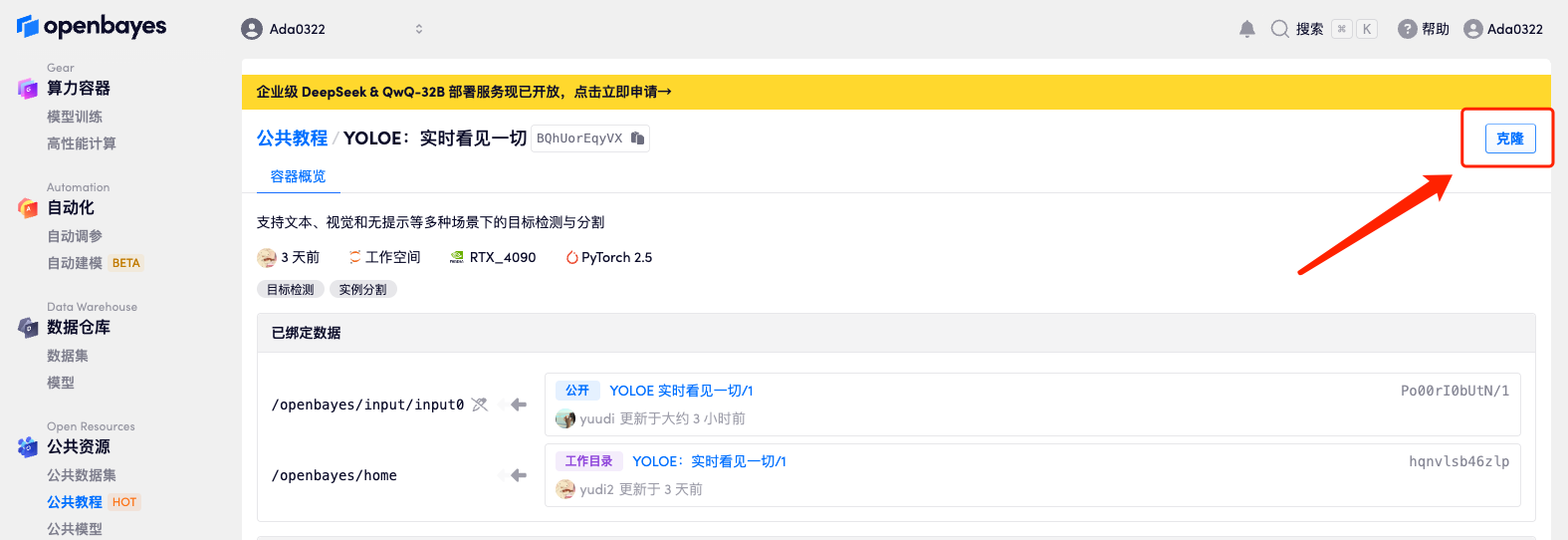
Task: Click the openbayes logo
Action: [x=92, y=27]
